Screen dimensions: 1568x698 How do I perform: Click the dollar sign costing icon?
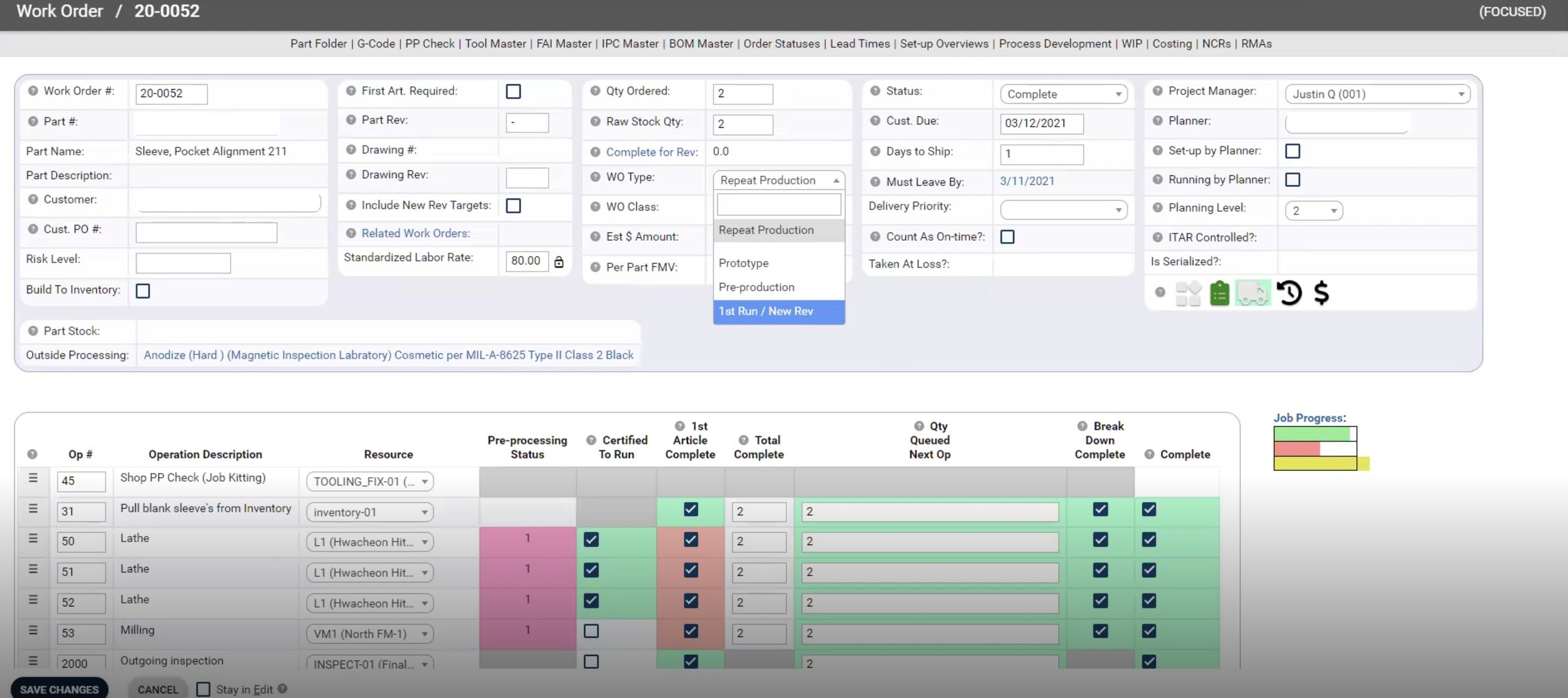tap(1321, 293)
